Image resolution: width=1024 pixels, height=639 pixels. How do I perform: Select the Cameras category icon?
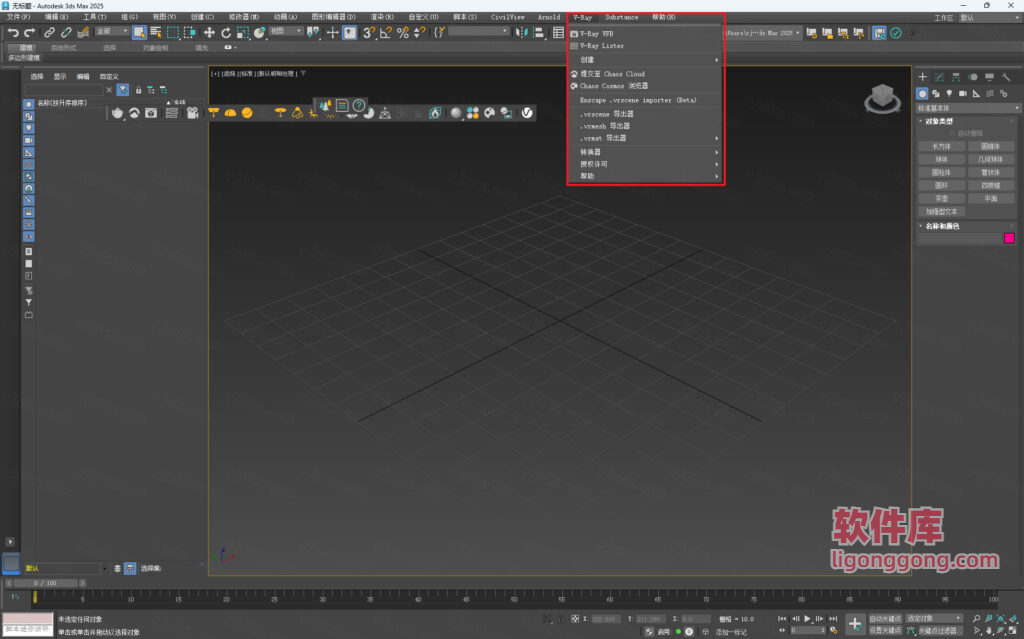click(x=963, y=93)
